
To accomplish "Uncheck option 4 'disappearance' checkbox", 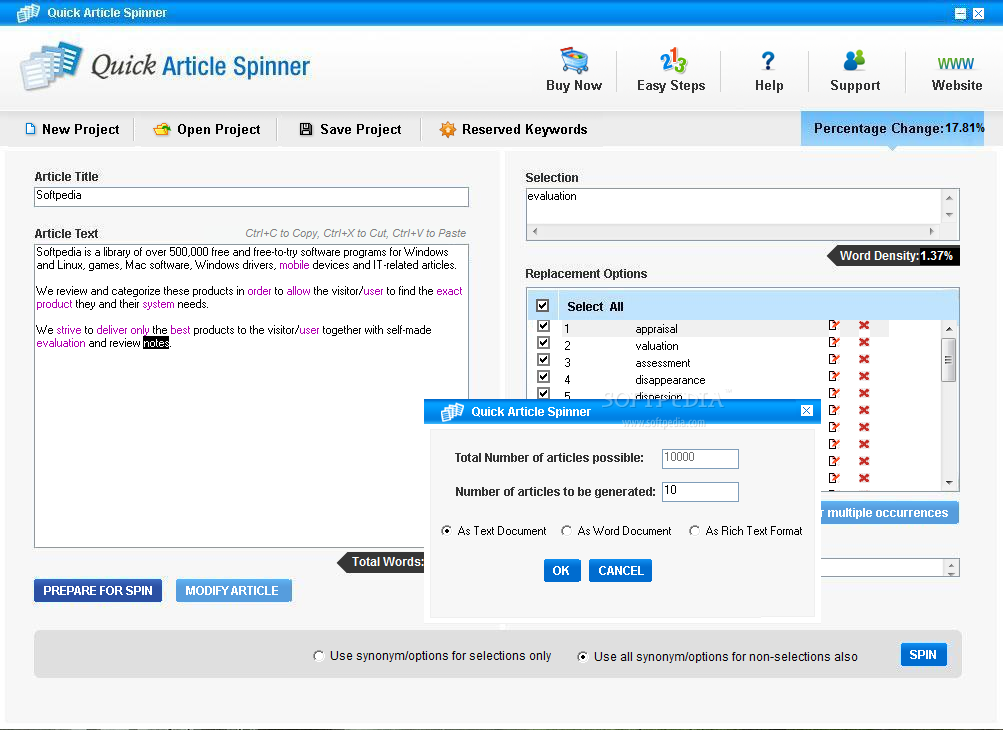I will [543, 377].
